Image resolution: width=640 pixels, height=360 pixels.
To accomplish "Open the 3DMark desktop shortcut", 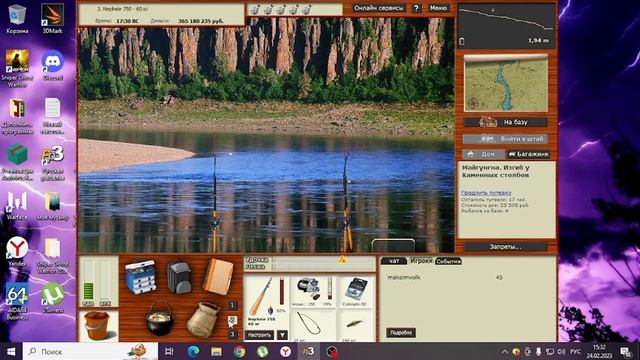I will [x=53, y=19].
